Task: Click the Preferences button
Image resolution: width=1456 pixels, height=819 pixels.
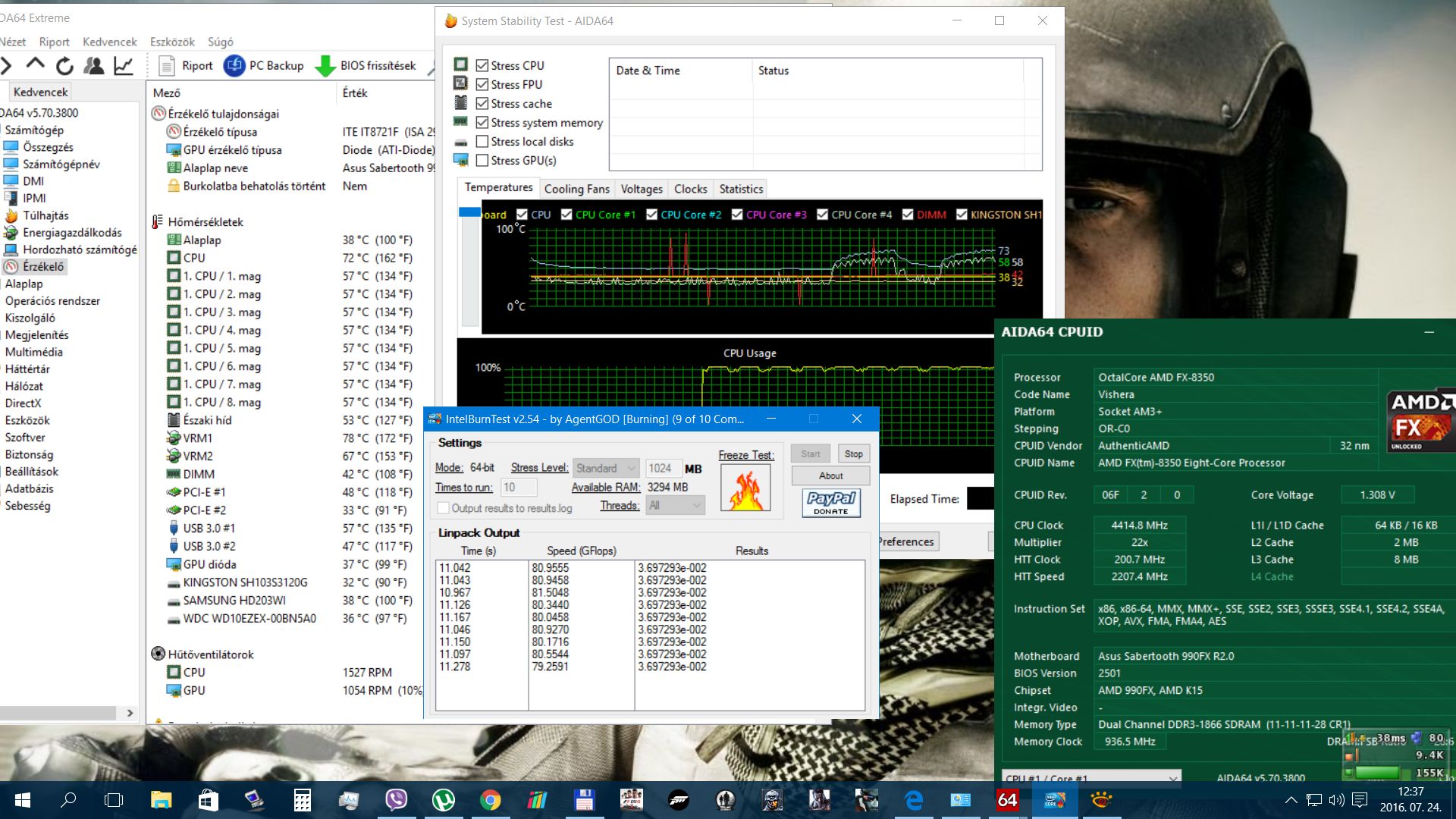Action: pyautogui.click(x=908, y=541)
